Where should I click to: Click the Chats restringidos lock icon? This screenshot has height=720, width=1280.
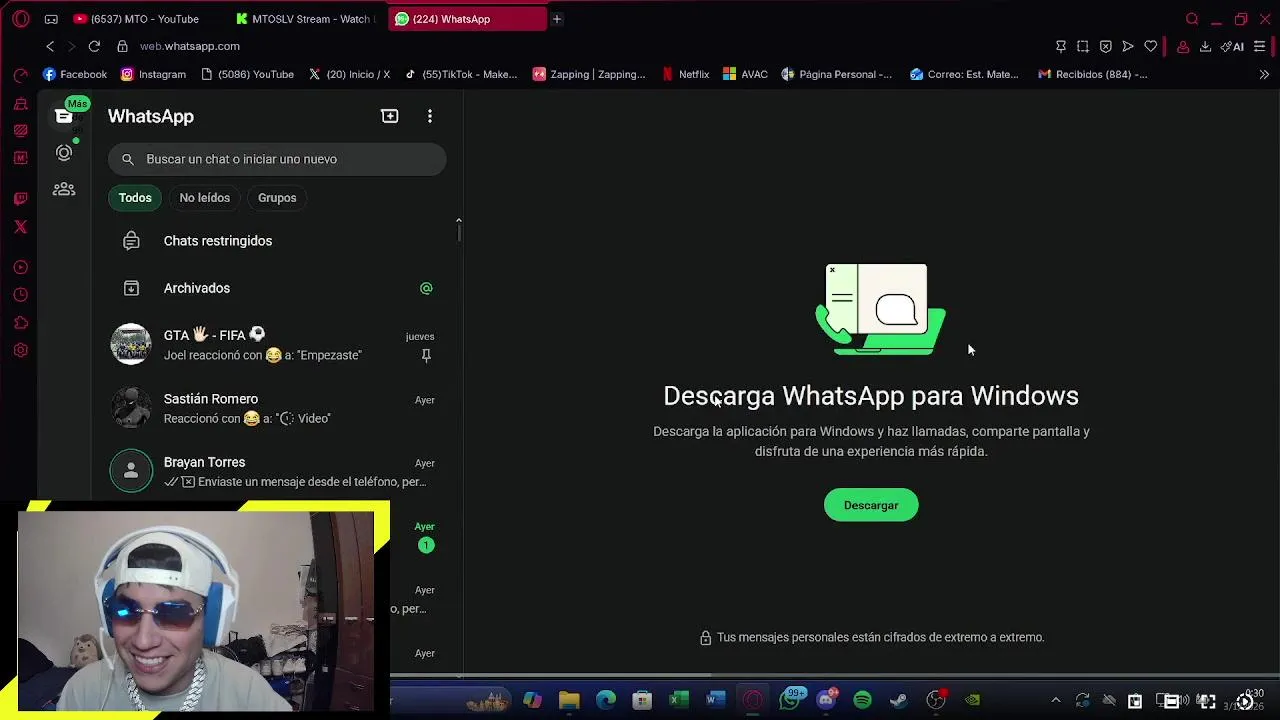point(131,241)
